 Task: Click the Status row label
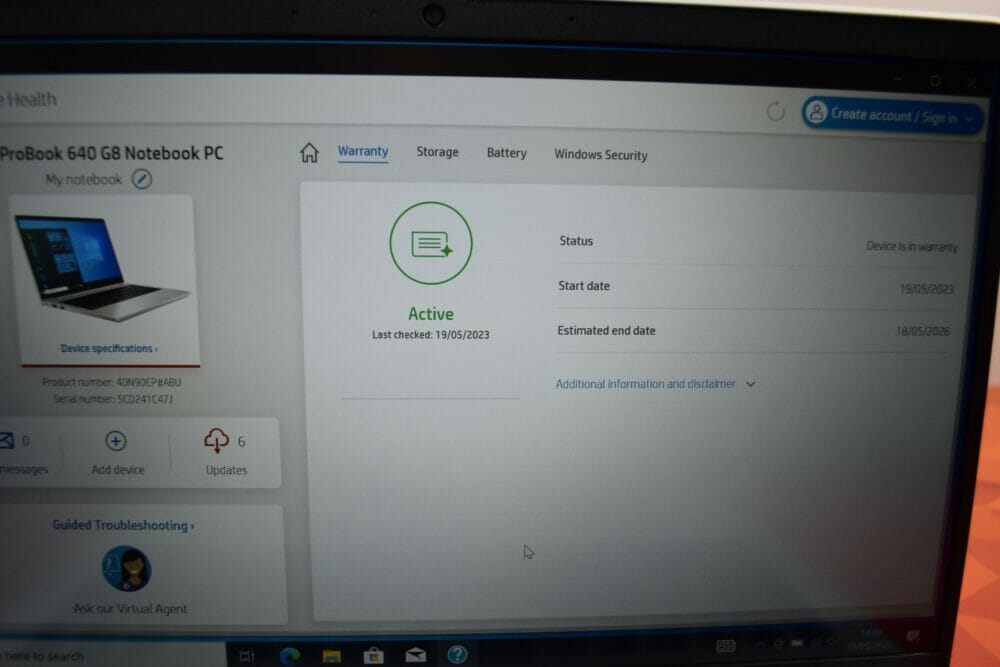click(576, 240)
